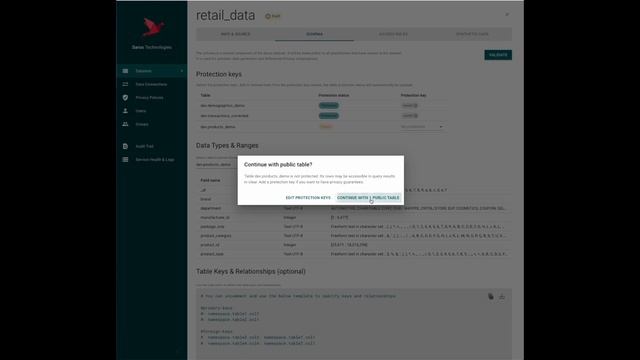Select the dev.transactions_extended table name

pos(224,116)
